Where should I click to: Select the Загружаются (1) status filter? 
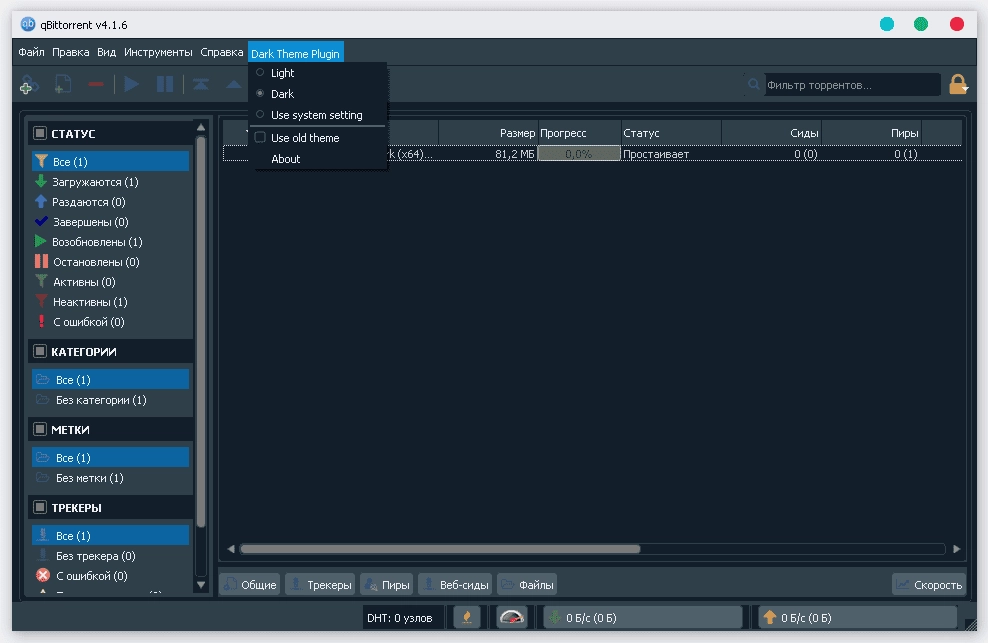coord(111,182)
